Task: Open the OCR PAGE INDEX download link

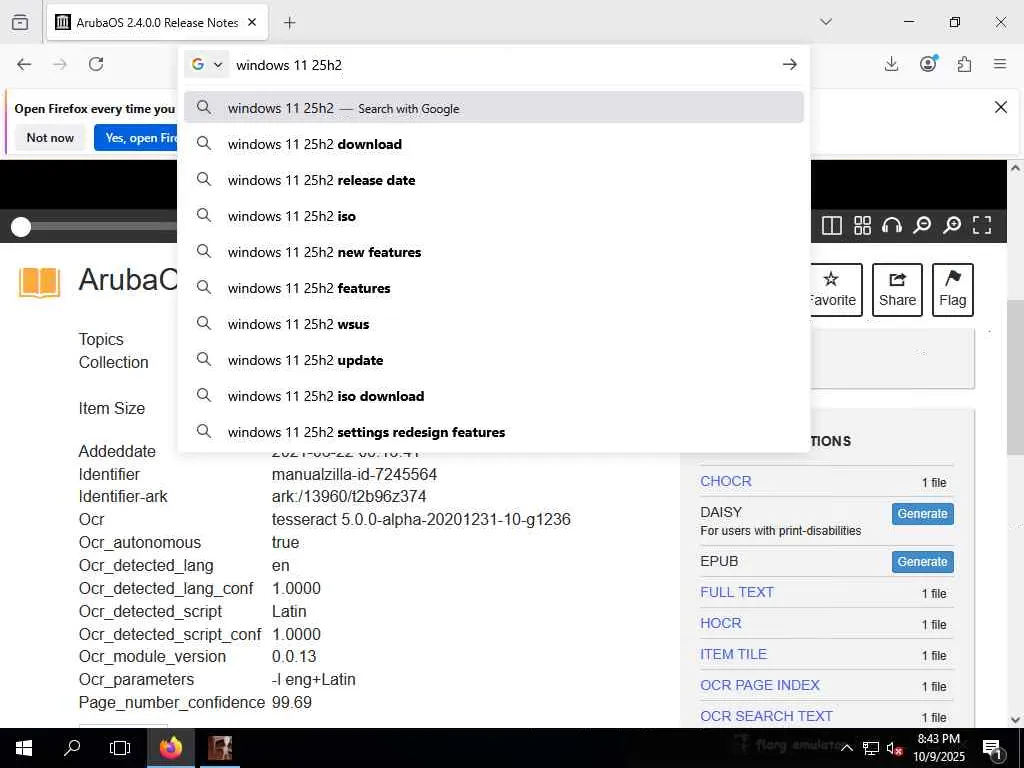Action: pos(760,685)
